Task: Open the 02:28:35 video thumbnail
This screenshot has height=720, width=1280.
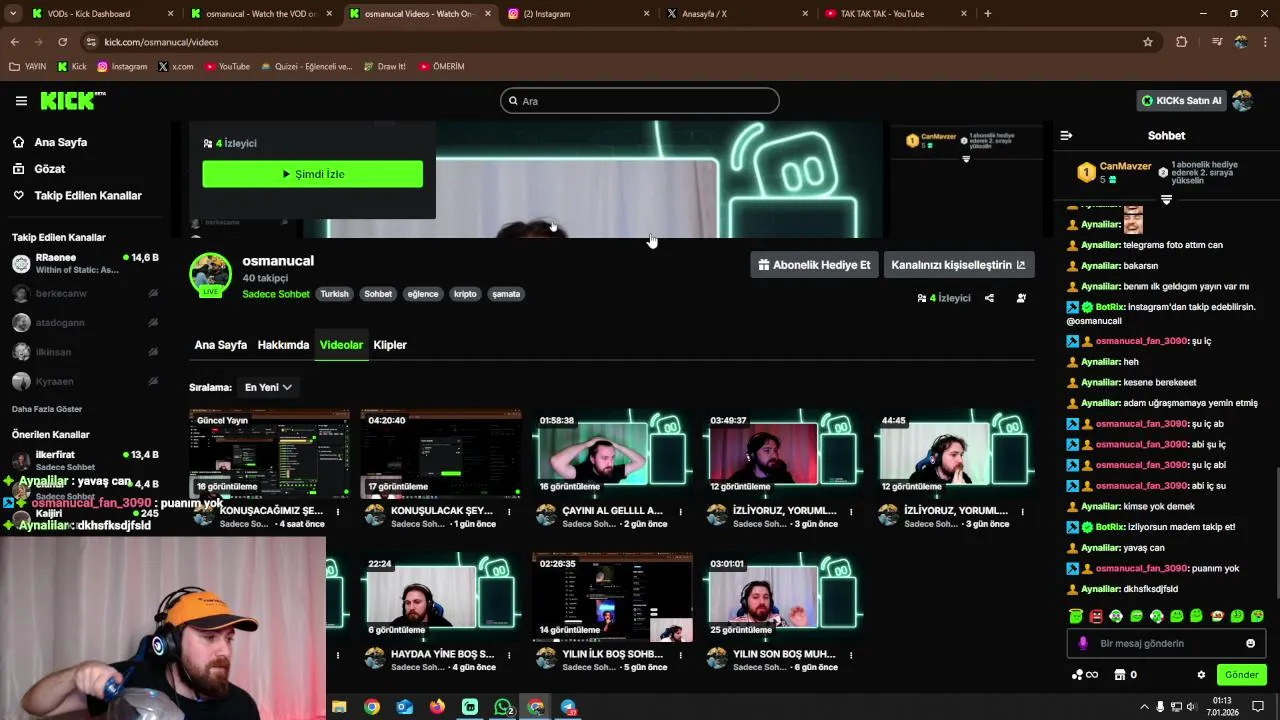Action: (611, 596)
